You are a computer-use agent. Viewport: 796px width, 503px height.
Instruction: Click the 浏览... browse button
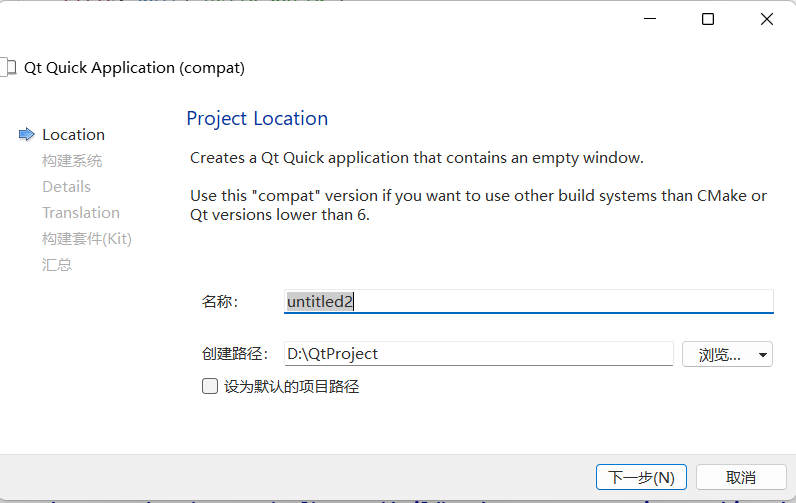(x=719, y=355)
